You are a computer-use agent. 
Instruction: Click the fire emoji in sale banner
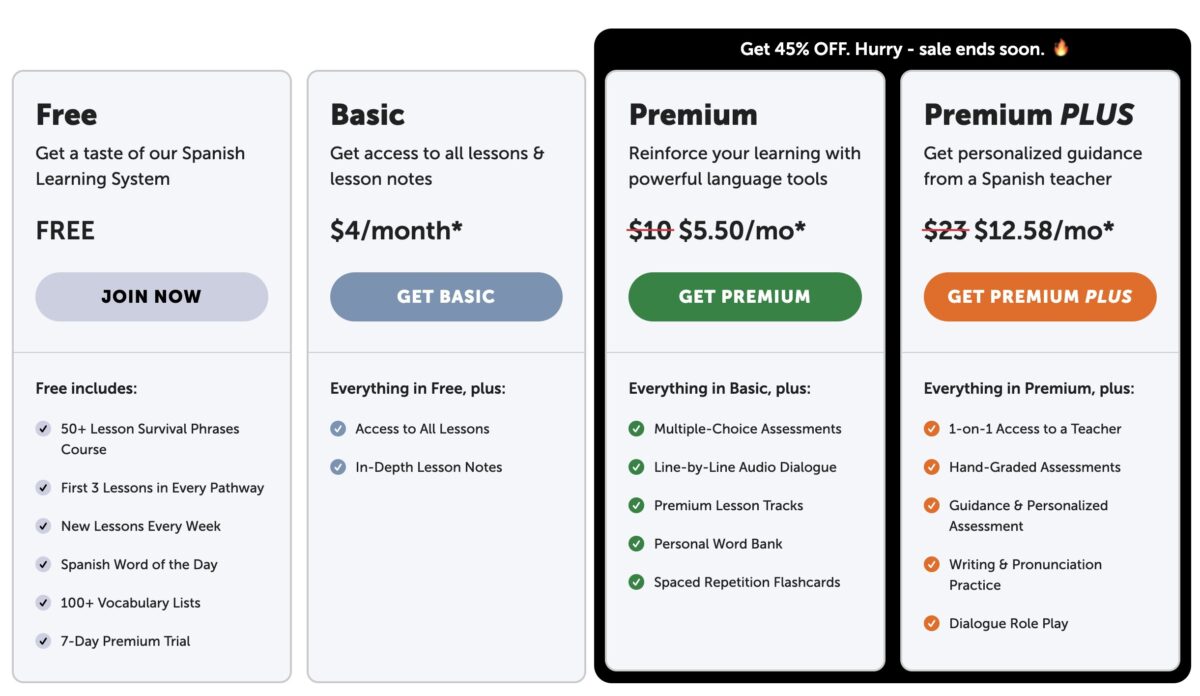[1061, 47]
